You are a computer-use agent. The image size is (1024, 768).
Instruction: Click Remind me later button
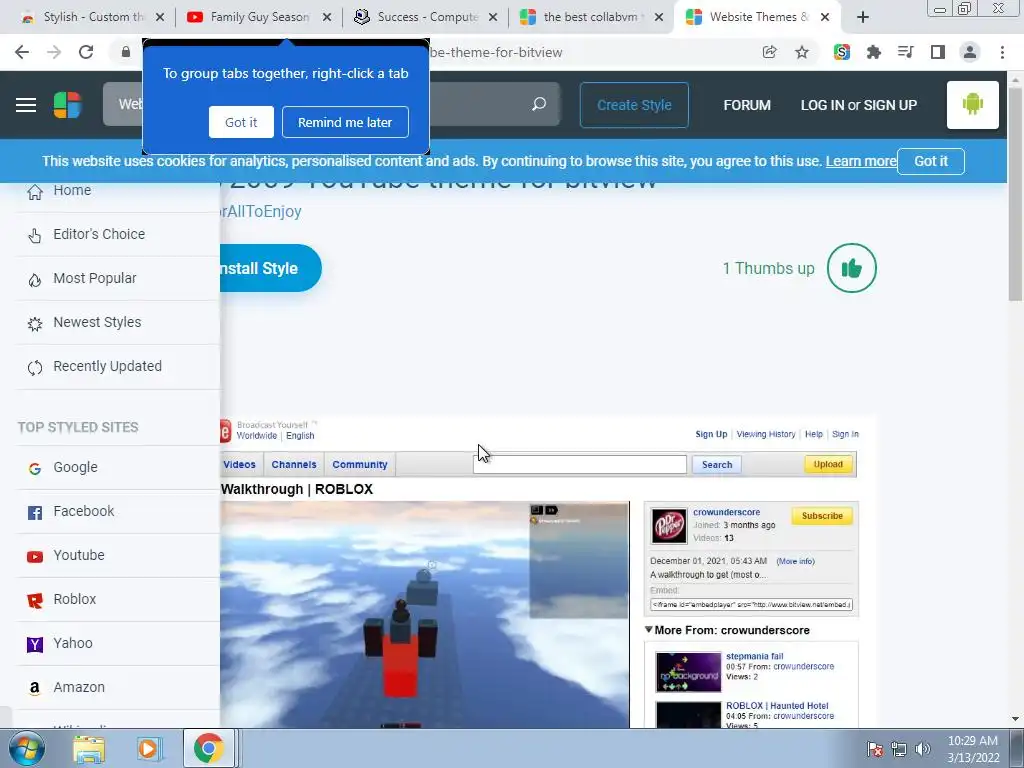345,122
